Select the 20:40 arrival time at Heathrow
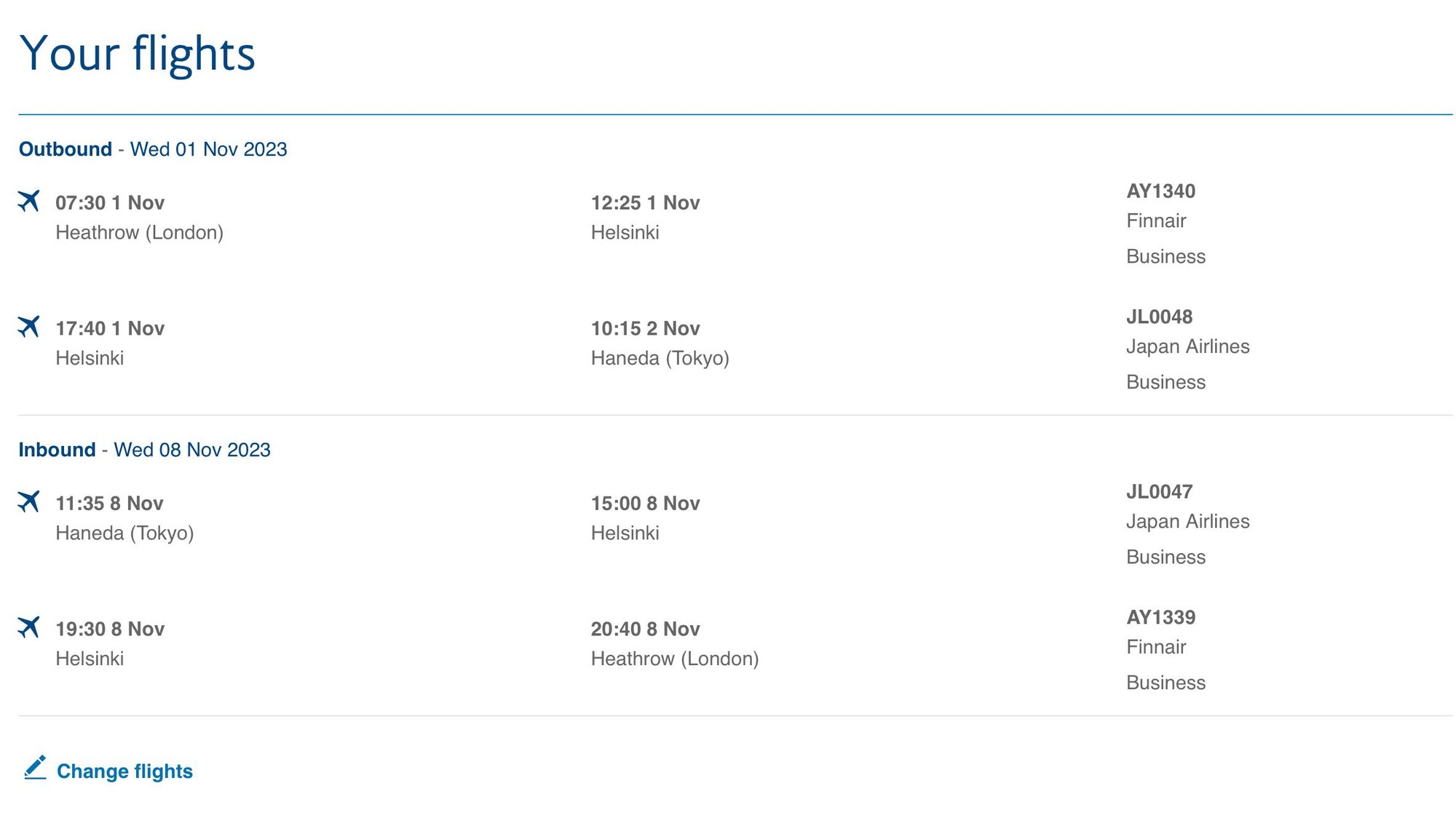The image size is (1456, 818). point(645,629)
